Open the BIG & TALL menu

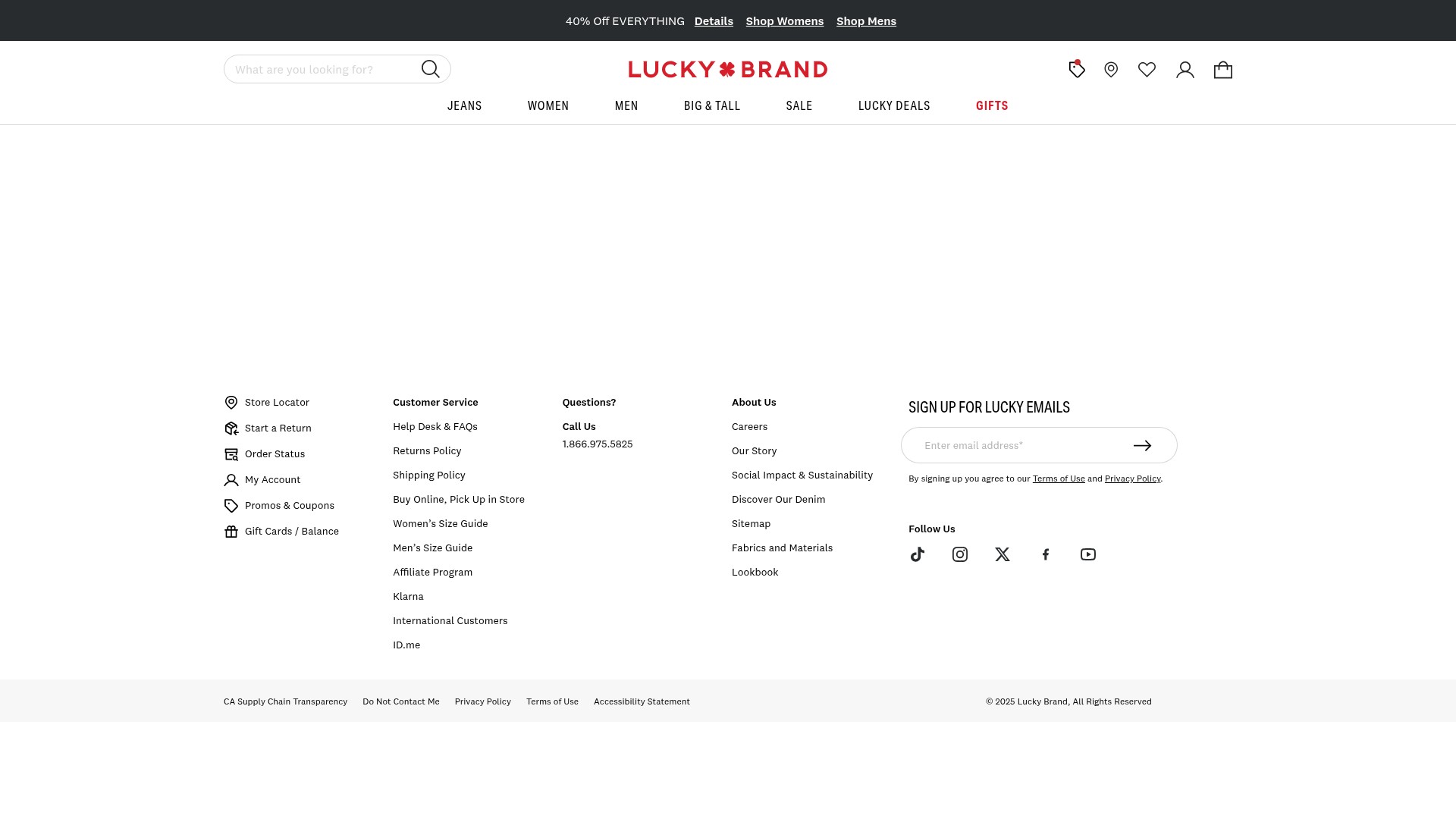[712, 105]
